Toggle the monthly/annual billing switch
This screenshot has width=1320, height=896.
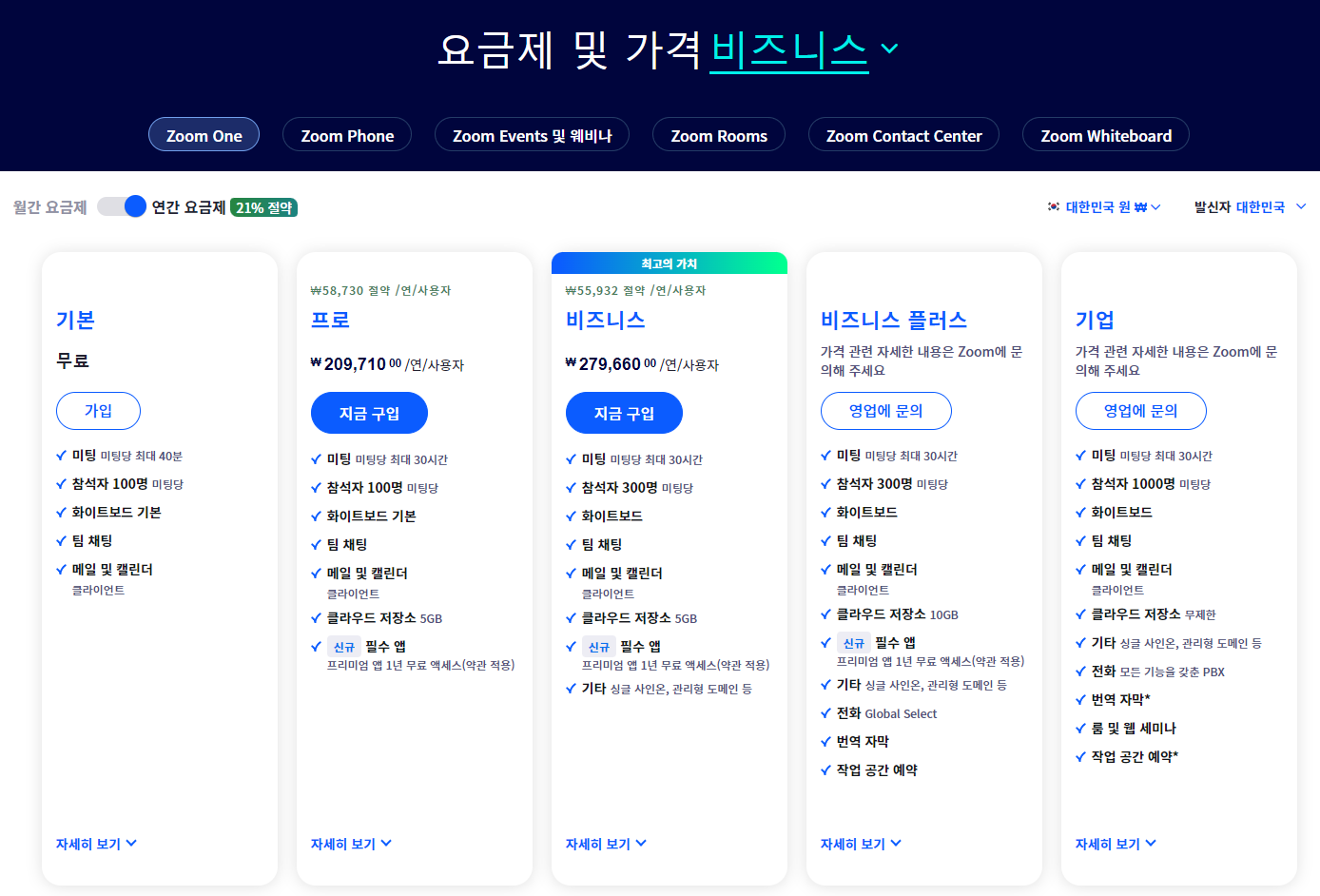pos(122,206)
